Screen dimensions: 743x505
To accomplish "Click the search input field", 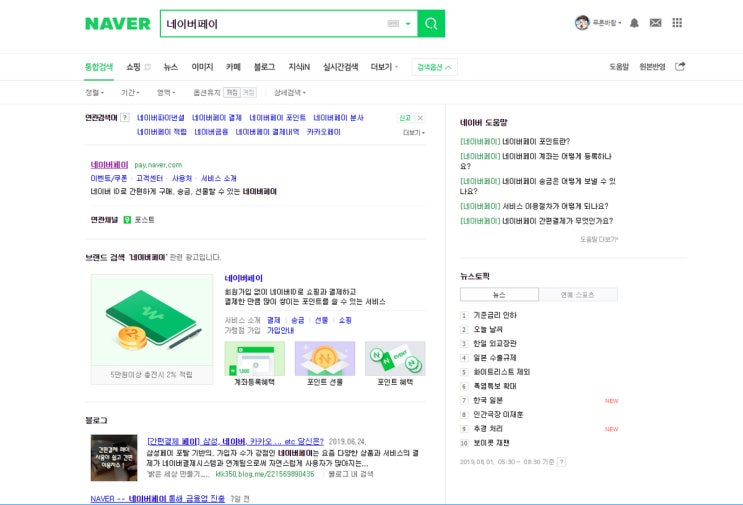I will point(275,24).
